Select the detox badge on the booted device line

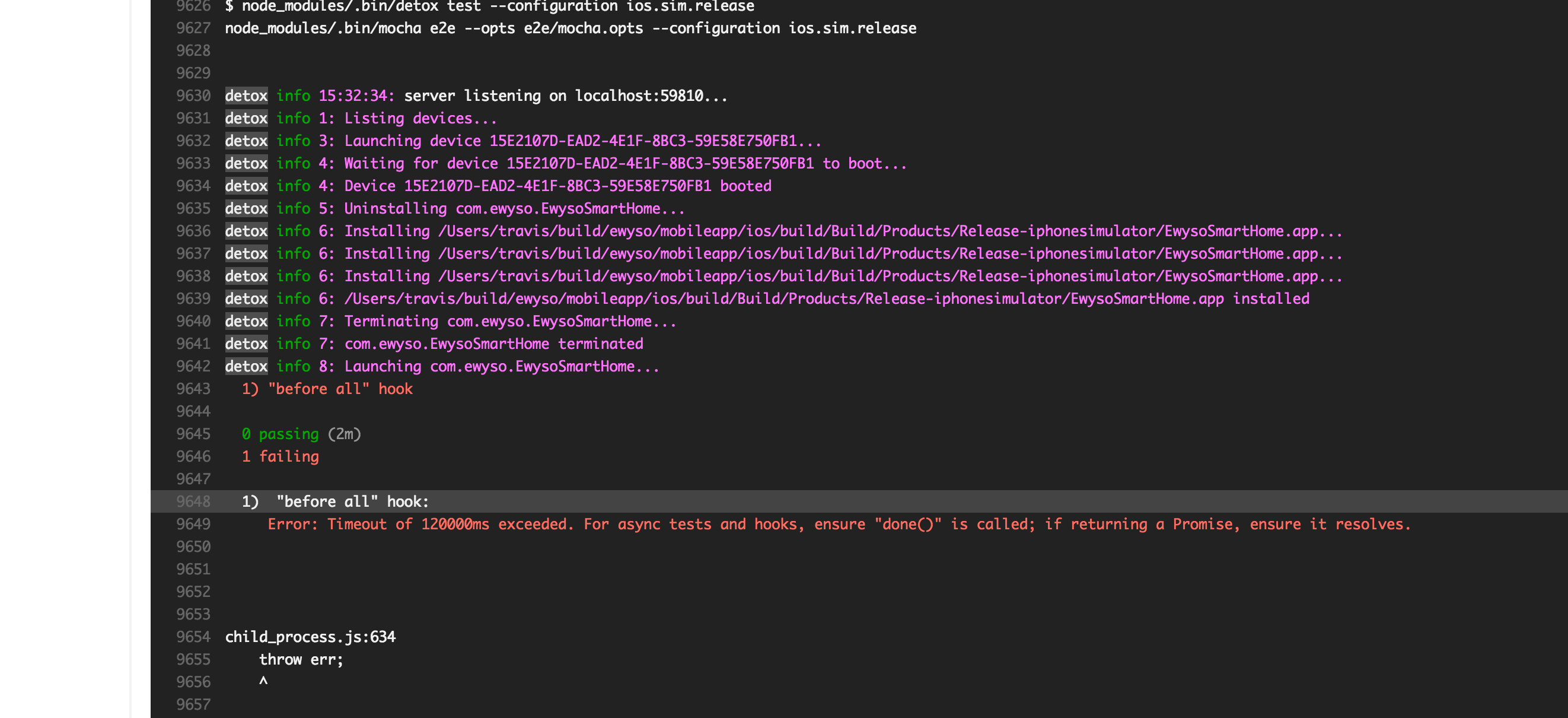[x=246, y=186]
